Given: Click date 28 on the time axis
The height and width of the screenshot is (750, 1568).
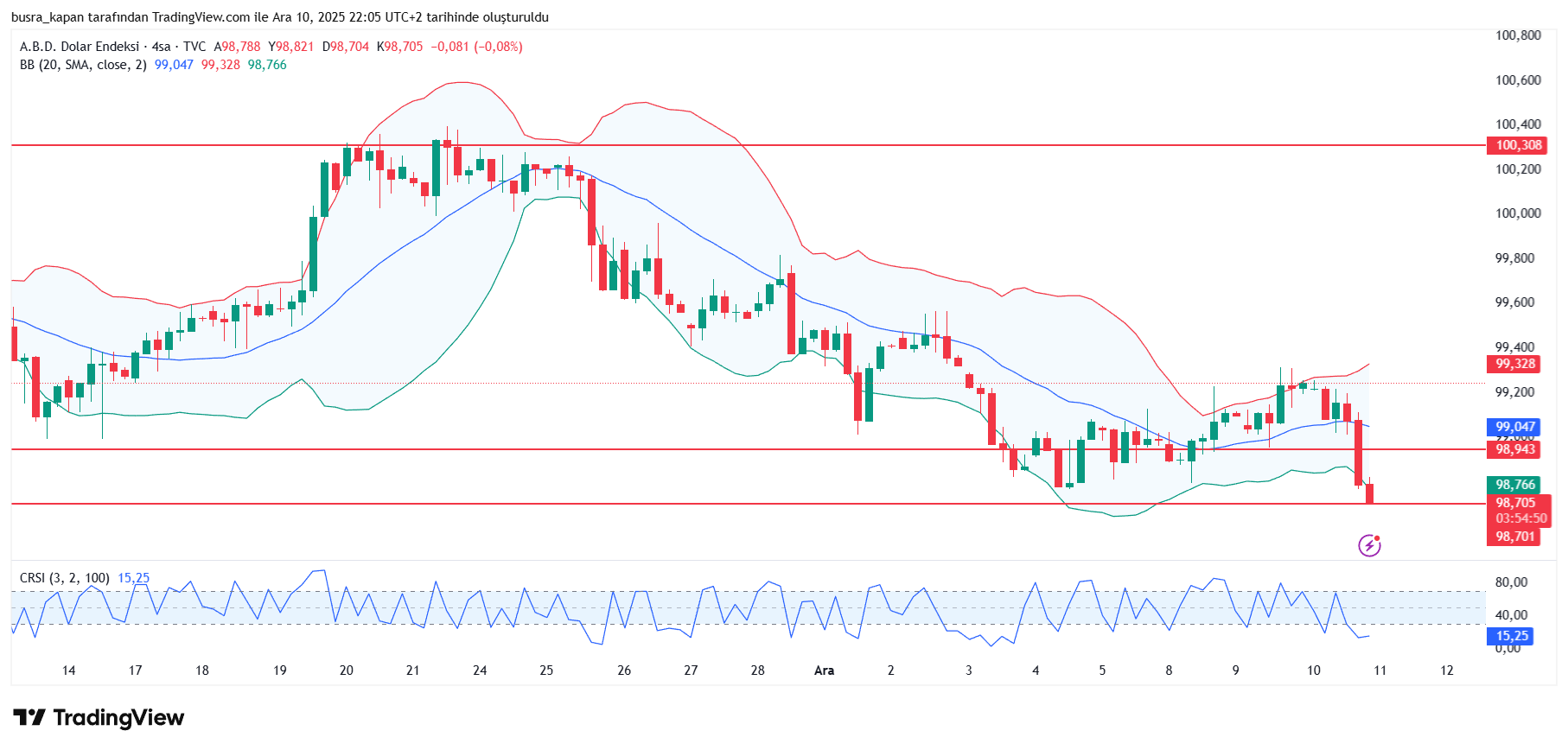Looking at the screenshot, I should pyautogui.click(x=757, y=671).
